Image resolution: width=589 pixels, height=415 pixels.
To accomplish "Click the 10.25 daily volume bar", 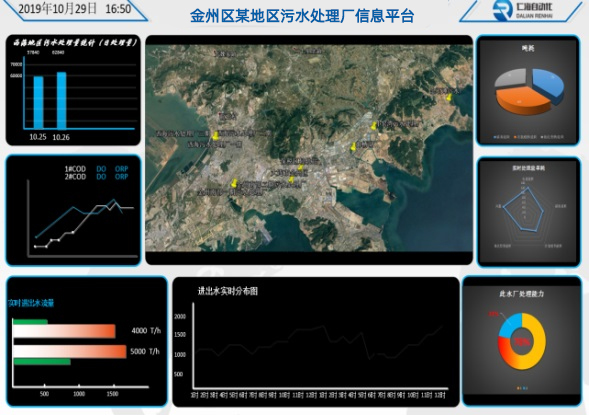I will coord(38,103).
